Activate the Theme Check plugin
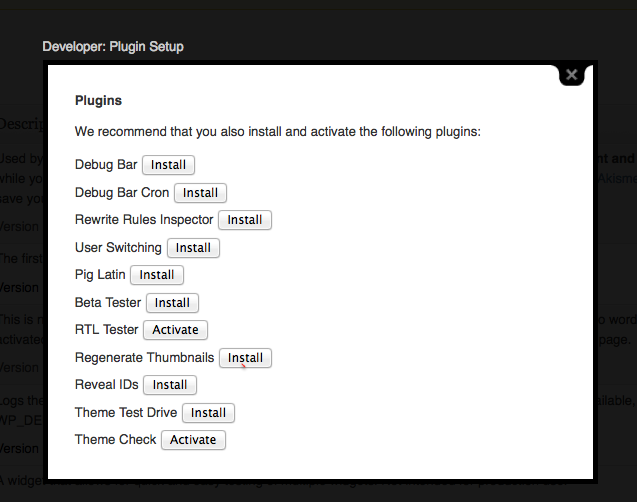 [x=193, y=439]
